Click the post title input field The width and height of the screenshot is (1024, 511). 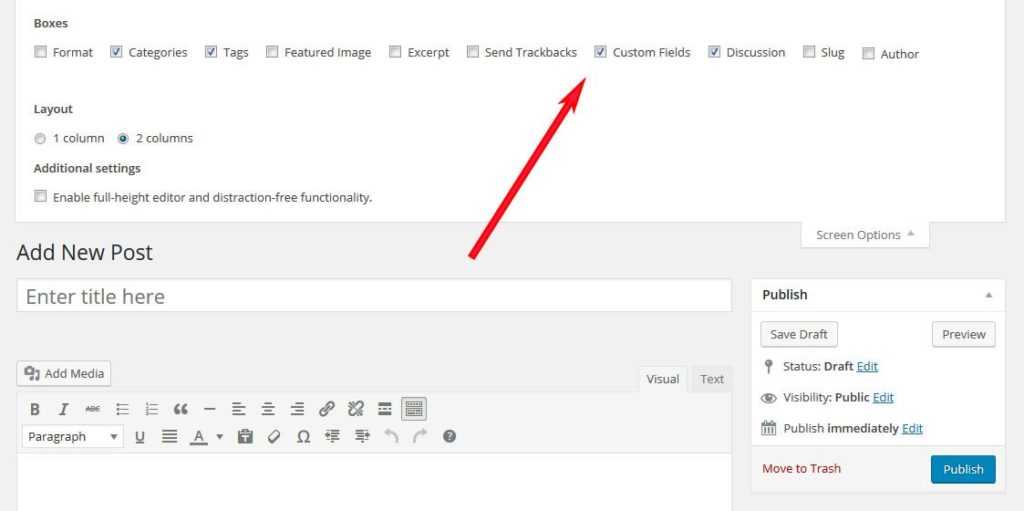[374, 296]
